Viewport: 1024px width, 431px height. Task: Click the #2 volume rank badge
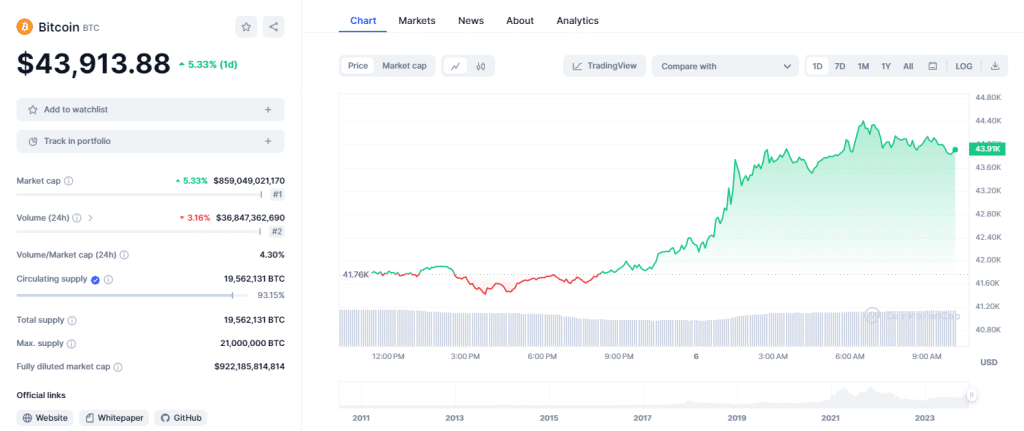click(x=278, y=231)
